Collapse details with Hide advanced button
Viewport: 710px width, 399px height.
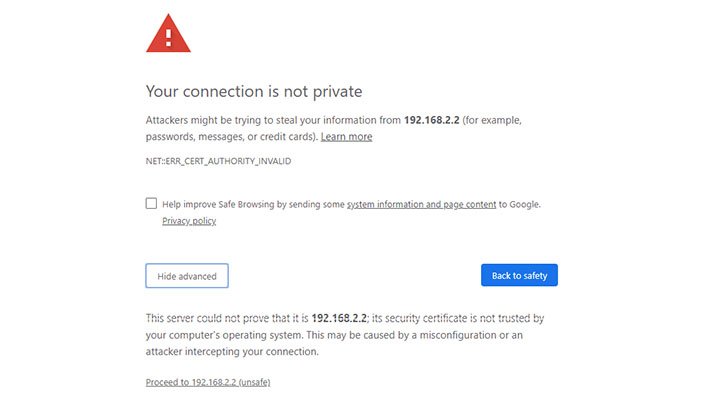point(187,276)
